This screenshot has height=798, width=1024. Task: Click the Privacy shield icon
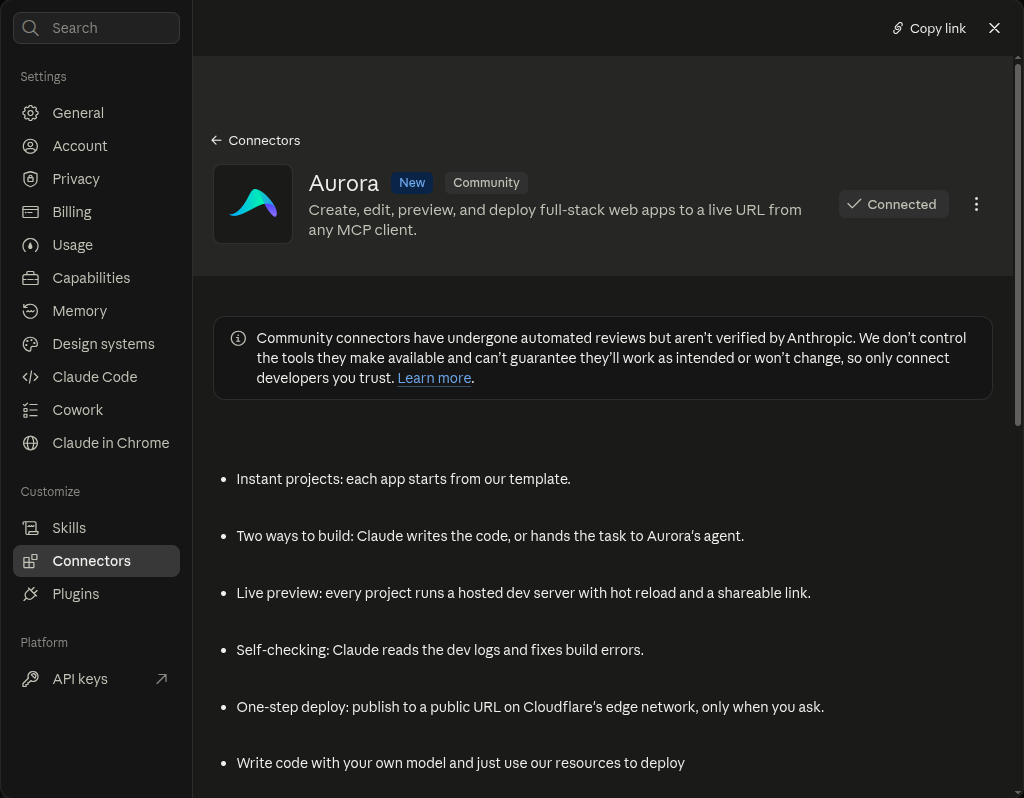(30, 179)
